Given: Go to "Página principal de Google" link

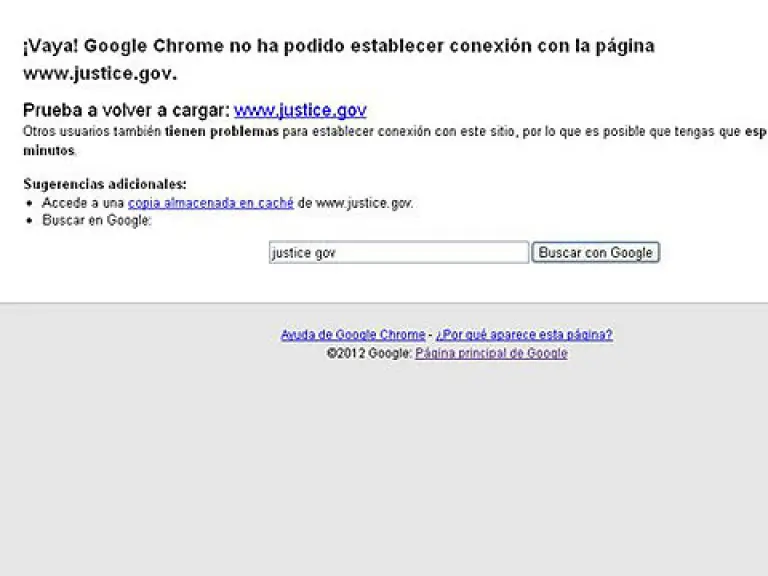Looking at the screenshot, I should pyautogui.click(x=491, y=353).
